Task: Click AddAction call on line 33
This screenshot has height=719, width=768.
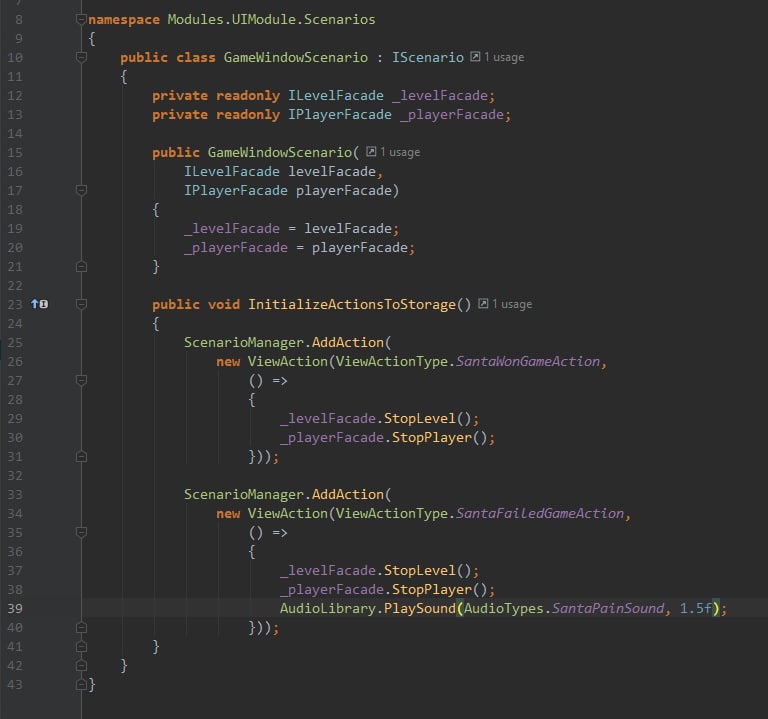Action: tap(348, 494)
